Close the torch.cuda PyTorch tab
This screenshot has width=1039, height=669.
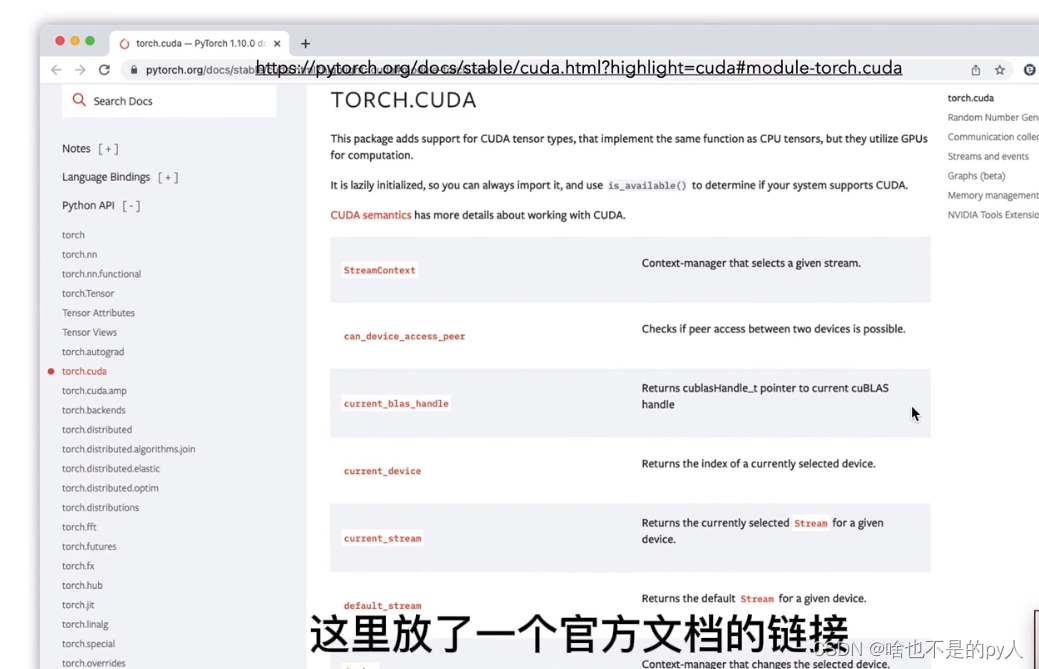coord(277,44)
